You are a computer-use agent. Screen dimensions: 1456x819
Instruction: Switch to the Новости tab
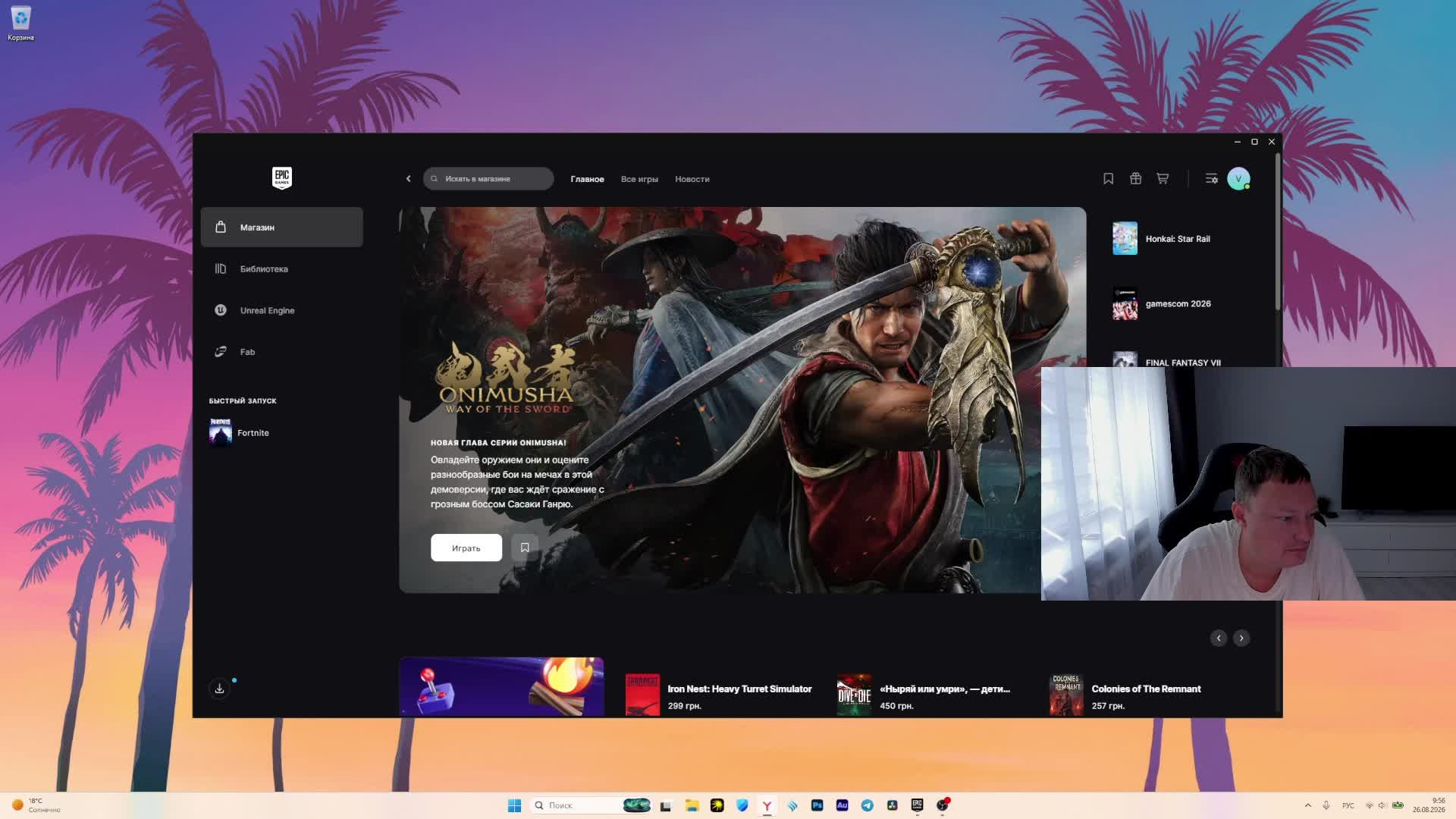692,179
